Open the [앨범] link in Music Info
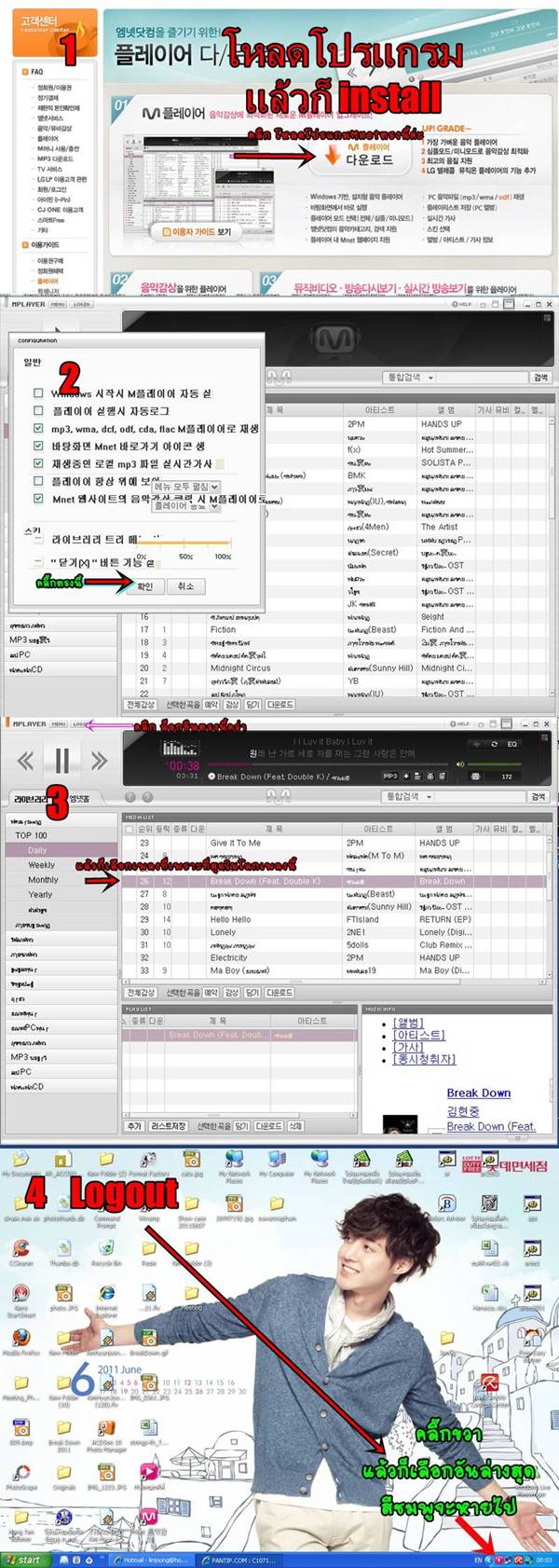The width and height of the screenshot is (559, 1568). (408, 1023)
